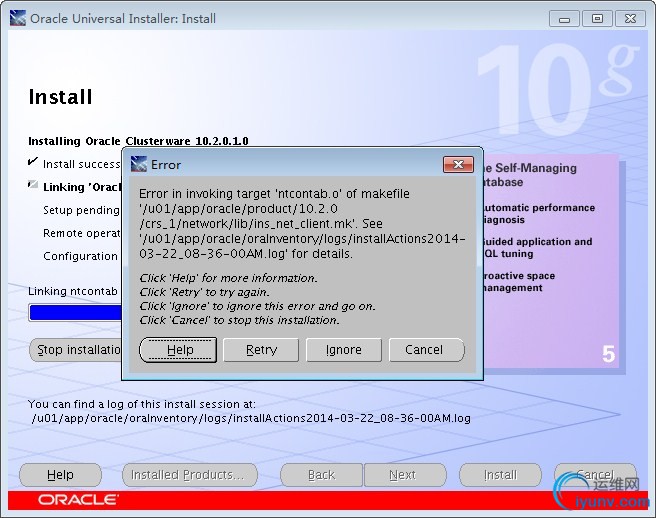The image size is (656, 518).
Task: Click the Oracle logo in red footer
Action: click(x=78, y=500)
